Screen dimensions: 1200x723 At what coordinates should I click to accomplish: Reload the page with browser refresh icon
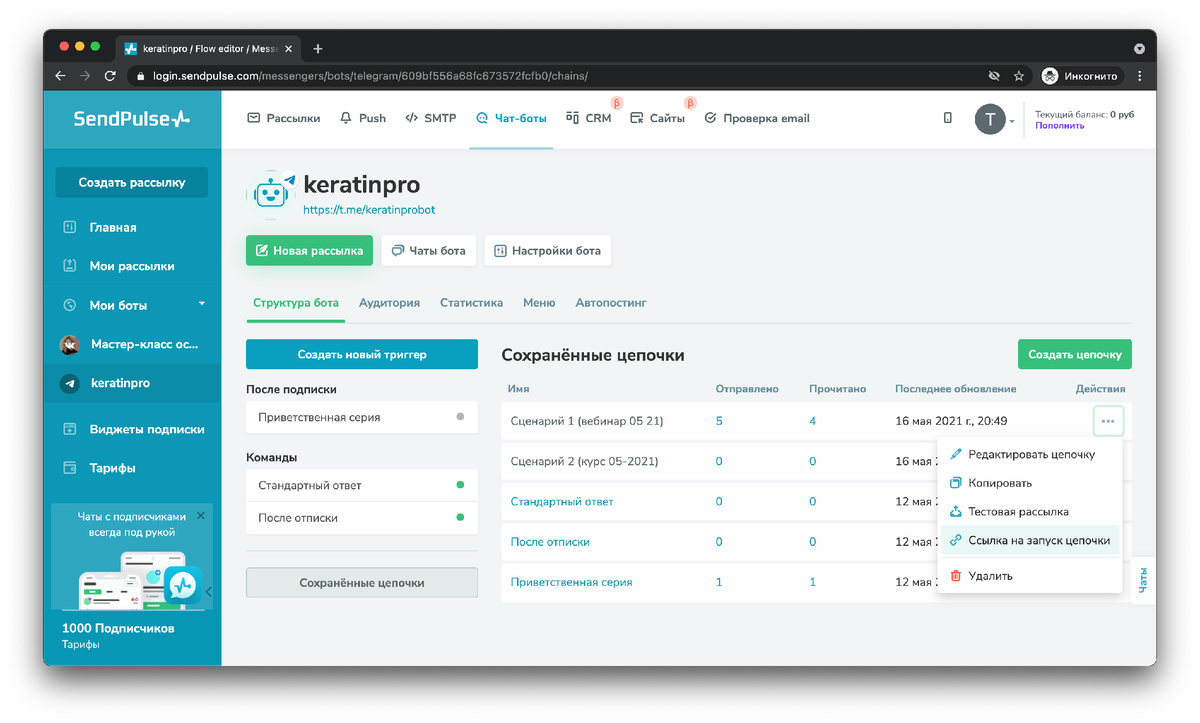click(110, 76)
